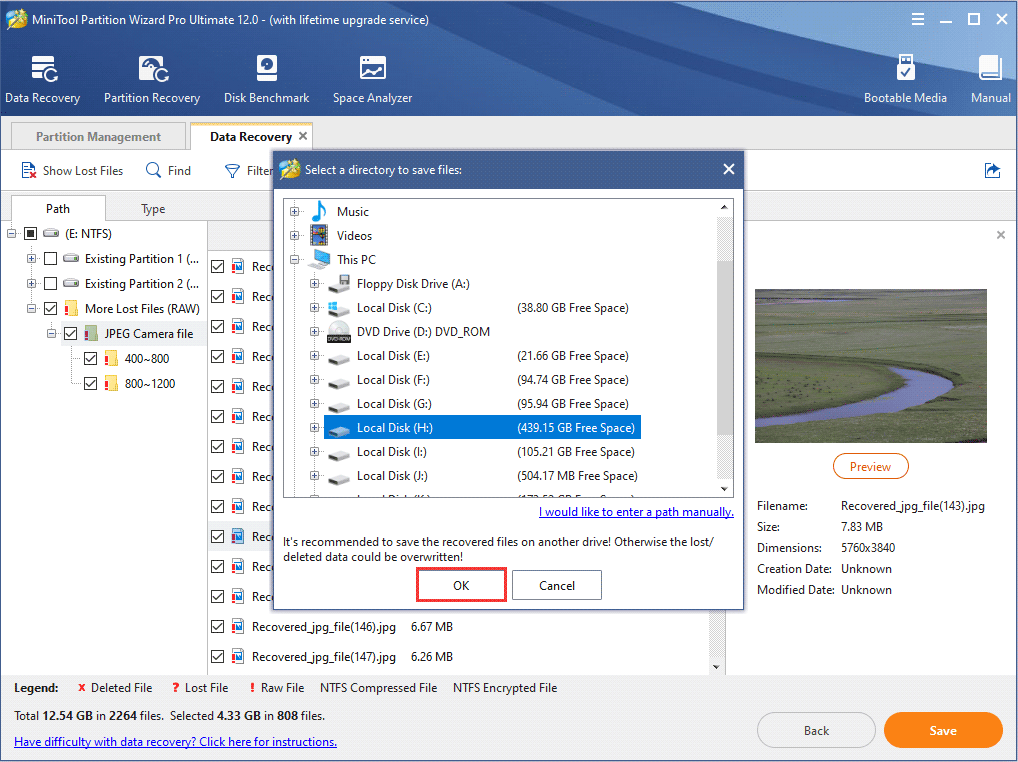Expand the Local Disk (H:) node
The height and width of the screenshot is (762, 1018).
tap(314, 428)
